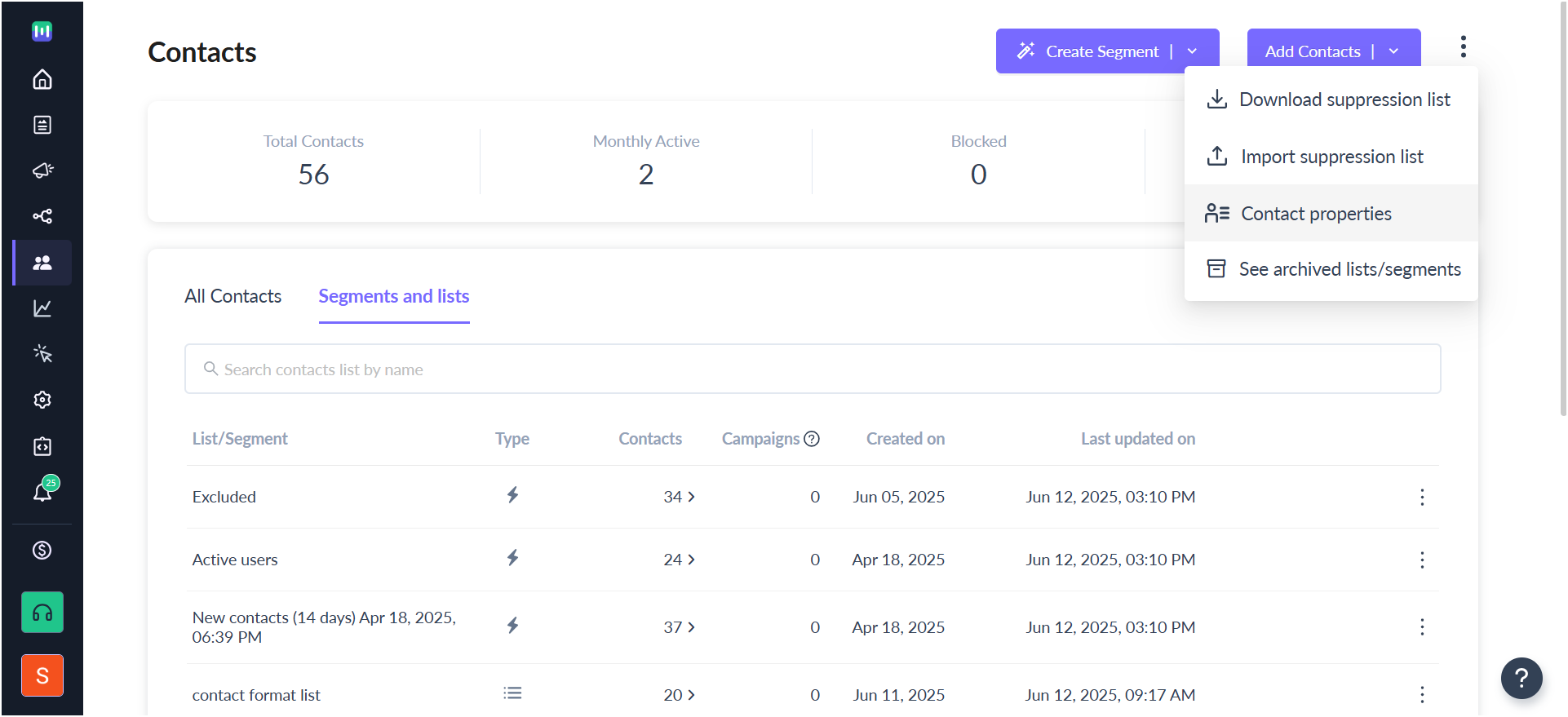Open the contact format list

click(256, 695)
